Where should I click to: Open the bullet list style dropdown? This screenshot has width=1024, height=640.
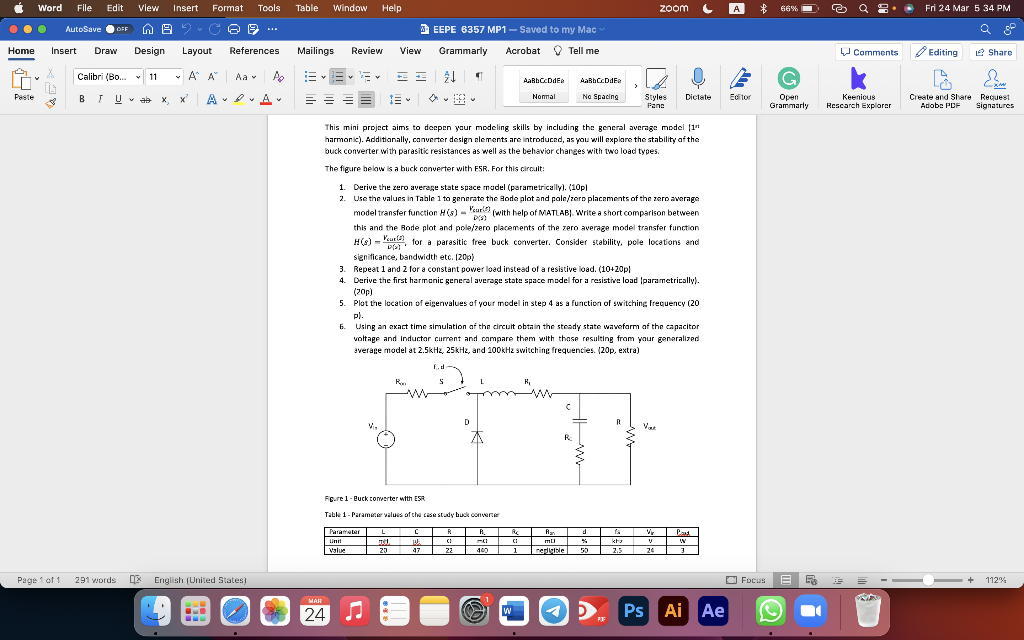pos(322,76)
